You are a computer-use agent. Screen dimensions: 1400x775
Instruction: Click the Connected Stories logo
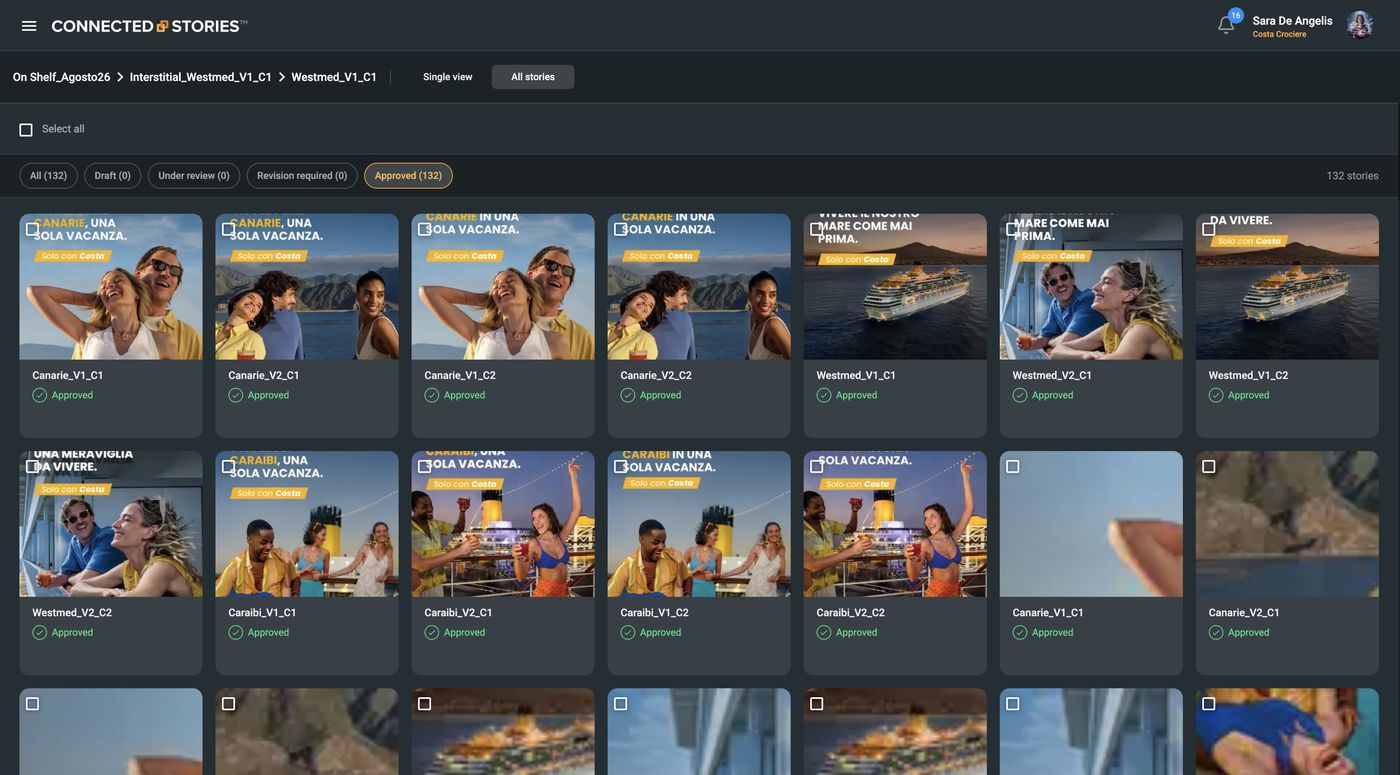click(x=149, y=26)
